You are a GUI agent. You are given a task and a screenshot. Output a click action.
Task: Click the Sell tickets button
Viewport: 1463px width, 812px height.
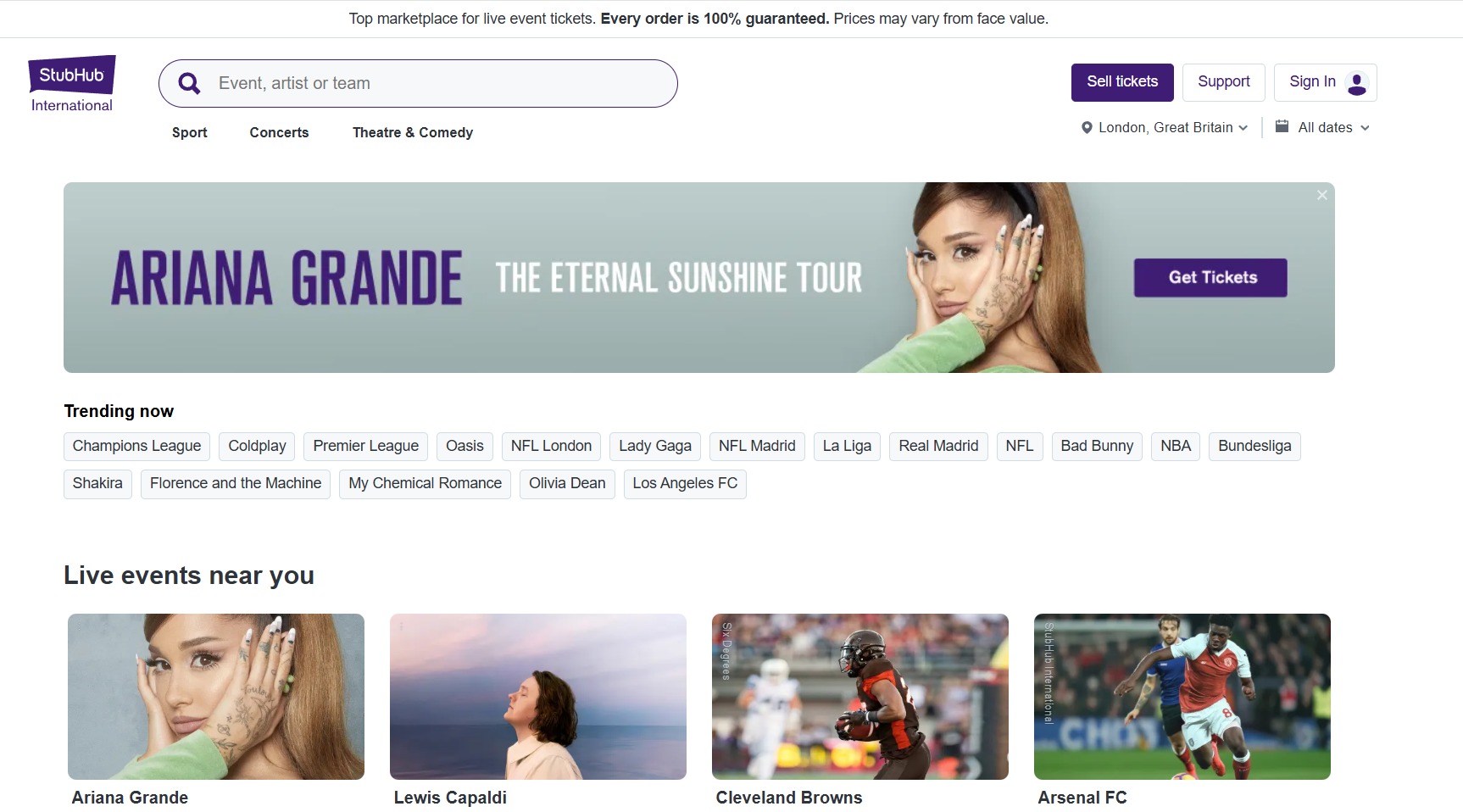[1121, 82]
